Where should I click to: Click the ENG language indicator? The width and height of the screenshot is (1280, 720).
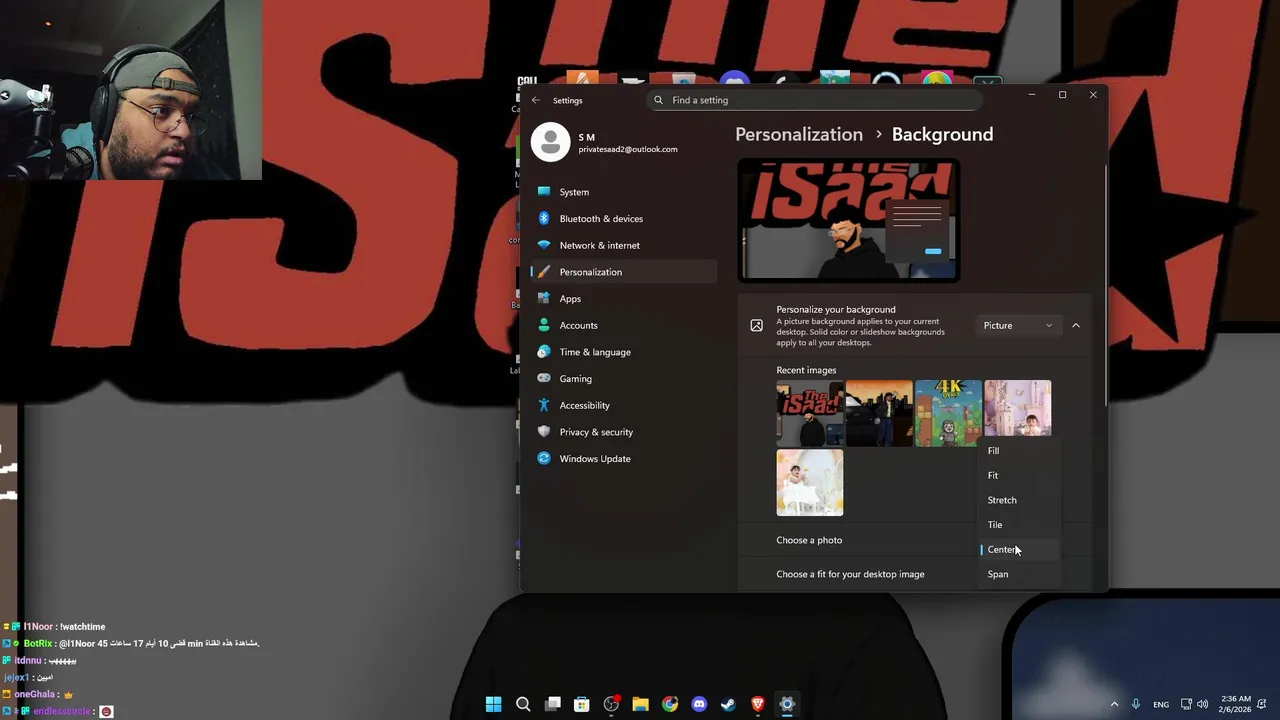click(1161, 704)
